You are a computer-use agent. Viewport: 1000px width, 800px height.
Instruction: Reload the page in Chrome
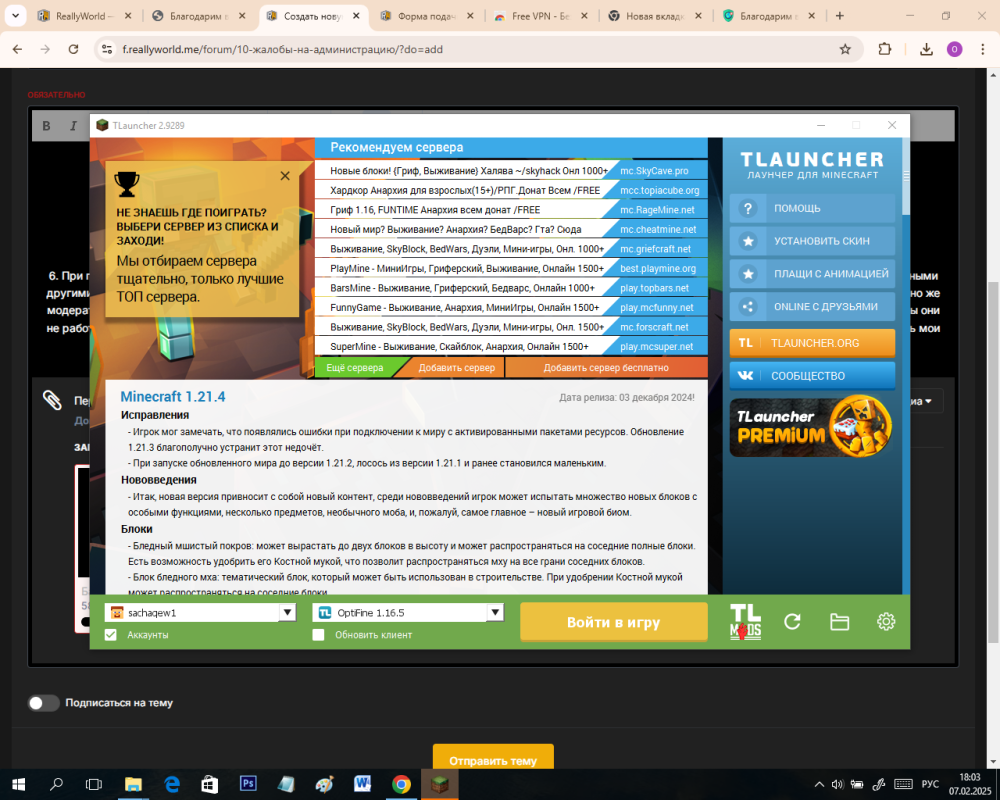pyautogui.click(x=73, y=49)
